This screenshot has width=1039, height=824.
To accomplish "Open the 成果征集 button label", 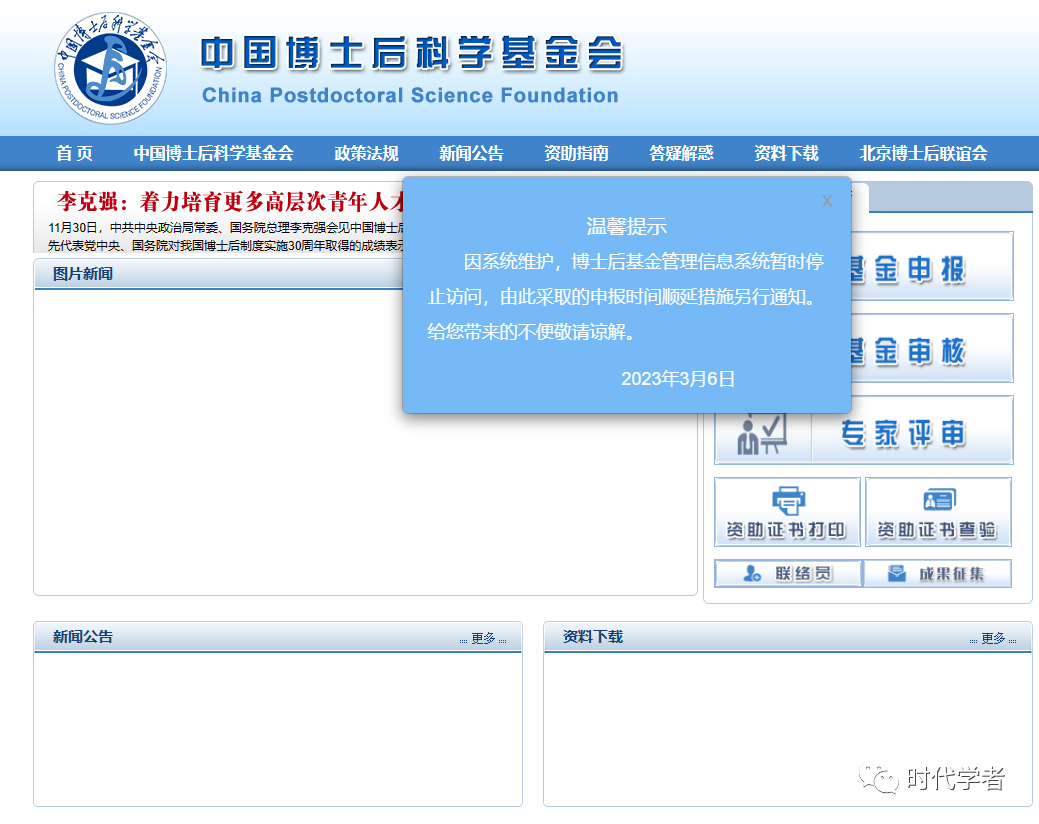I will click(x=952, y=574).
